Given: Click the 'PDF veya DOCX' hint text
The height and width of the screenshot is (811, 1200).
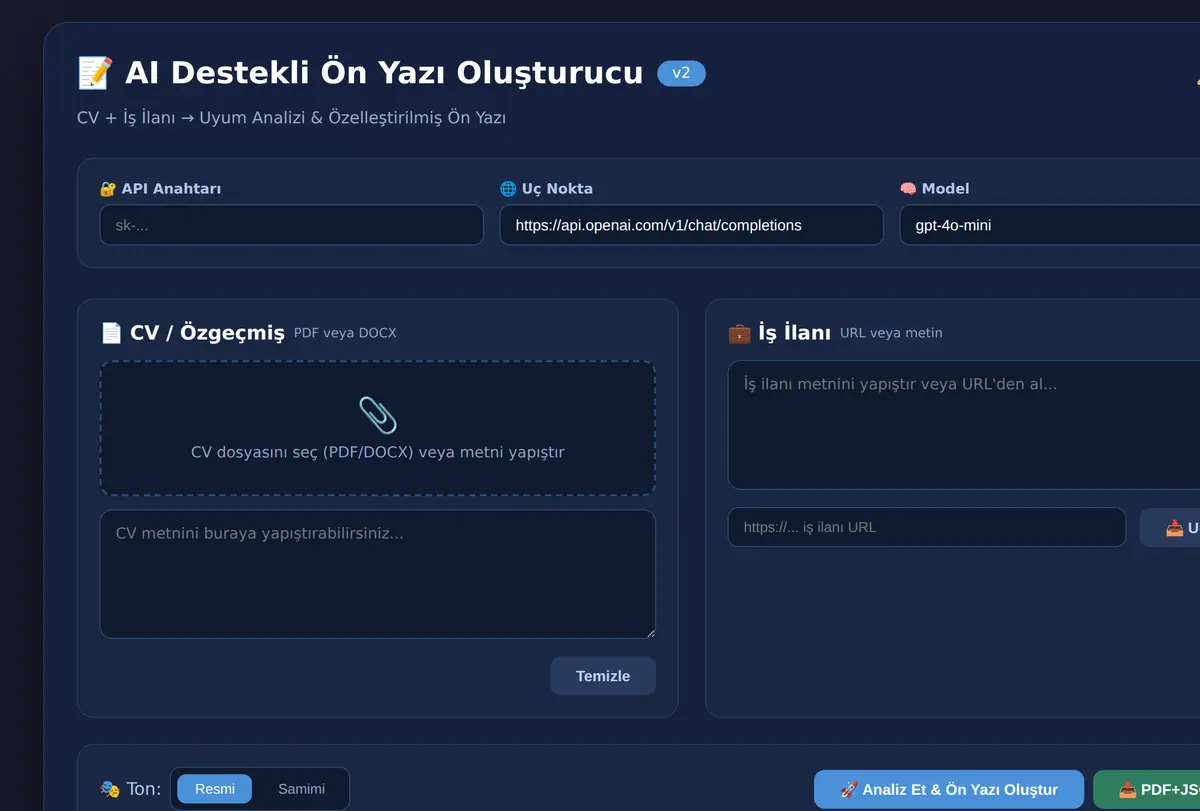Looking at the screenshot, I should (x=345, y=333).
